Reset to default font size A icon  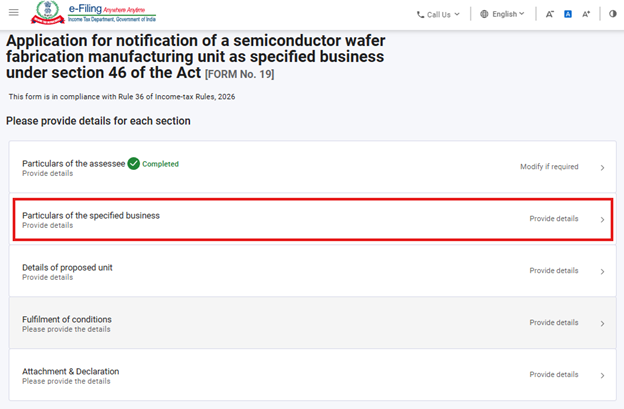tap(568, 14)
